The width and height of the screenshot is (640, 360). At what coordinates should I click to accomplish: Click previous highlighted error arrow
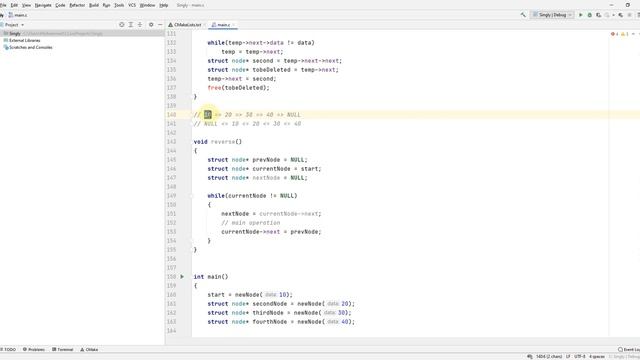[633, 34]
